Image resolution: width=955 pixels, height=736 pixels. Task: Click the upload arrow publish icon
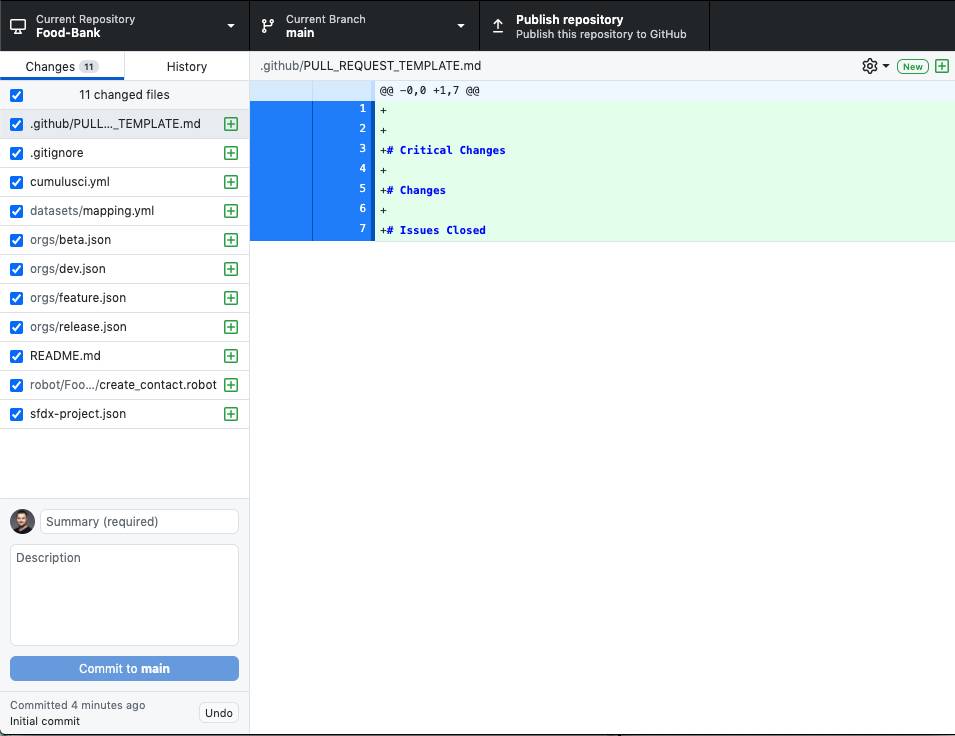coord(497,25)
